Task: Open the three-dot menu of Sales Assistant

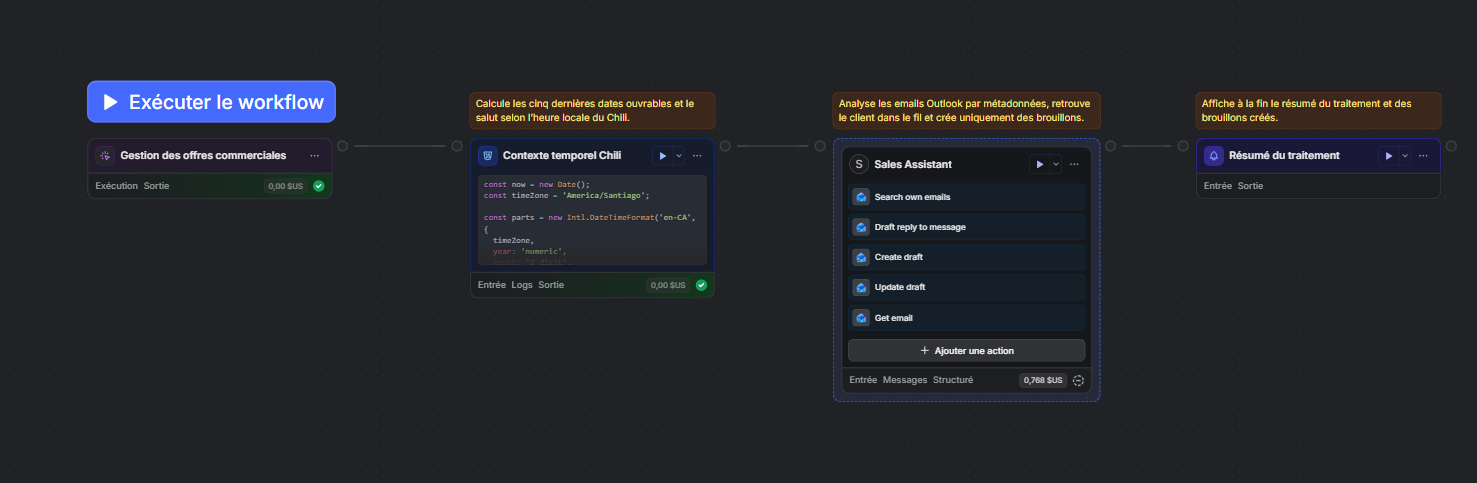Action: click(x=1074, y=164)
